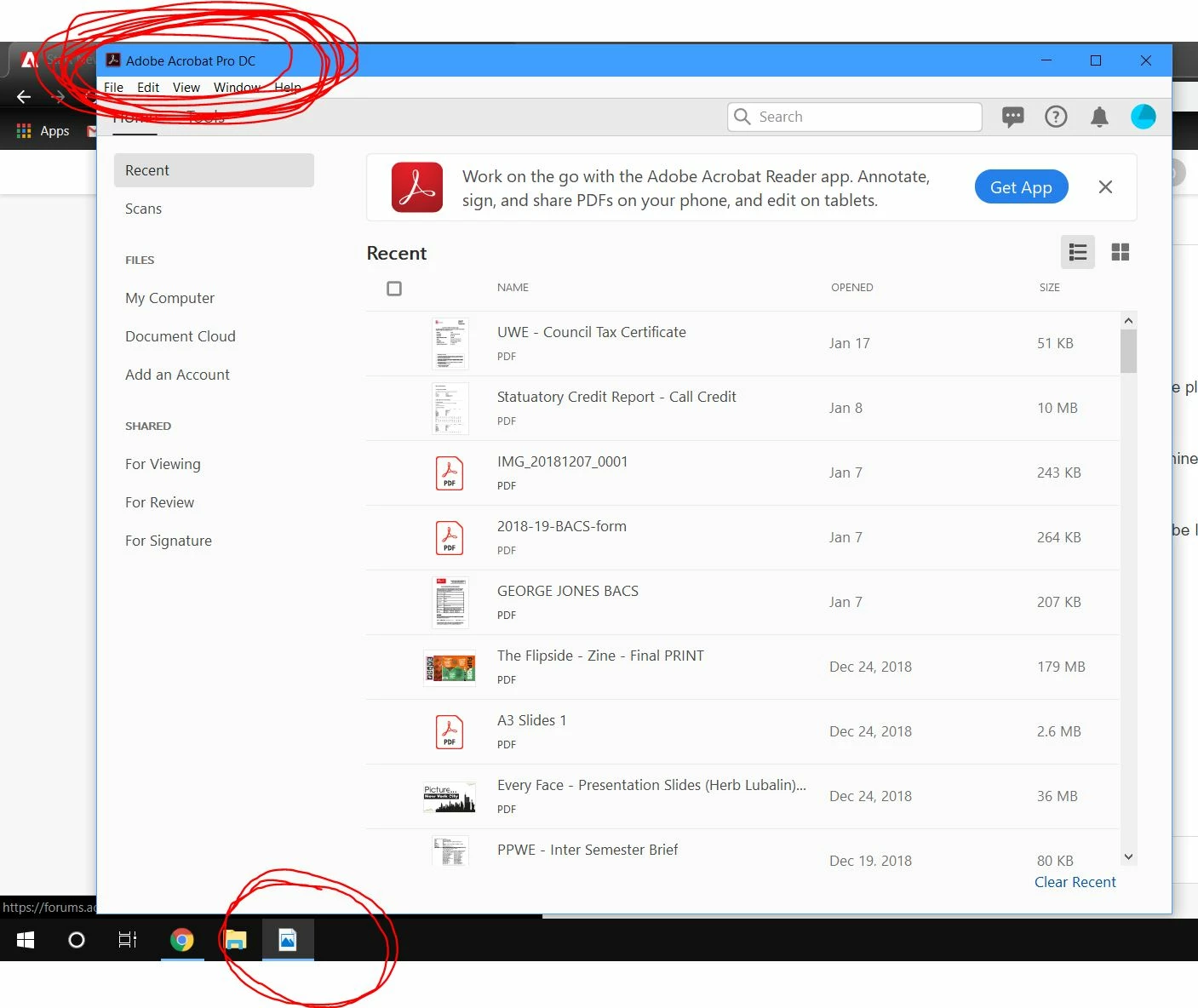This screenshot has height=1008, width=1198.
Task: Click size value '36 MB'
Action: click(x=1057, y=796)
